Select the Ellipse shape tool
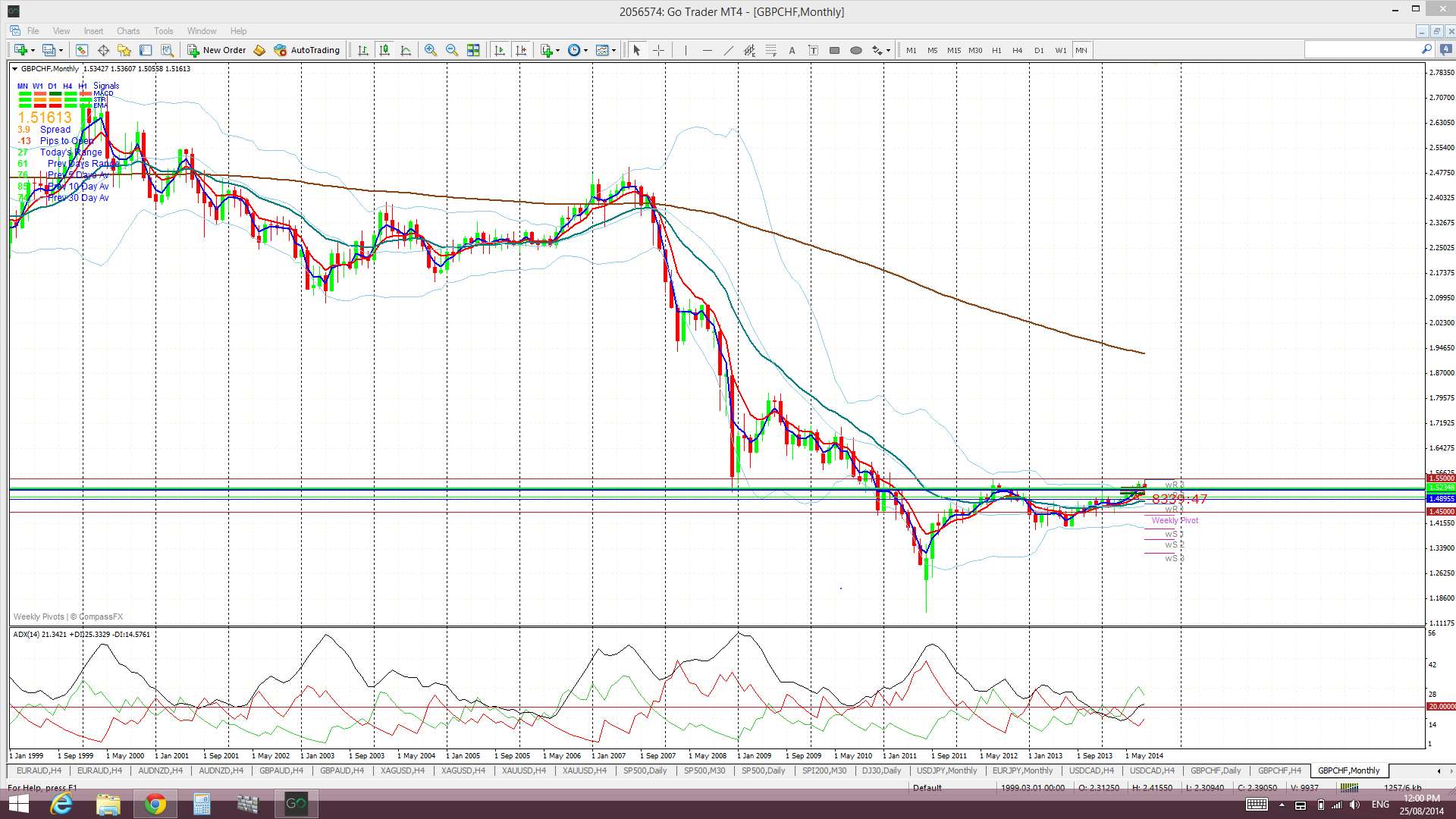 (856, 50)
